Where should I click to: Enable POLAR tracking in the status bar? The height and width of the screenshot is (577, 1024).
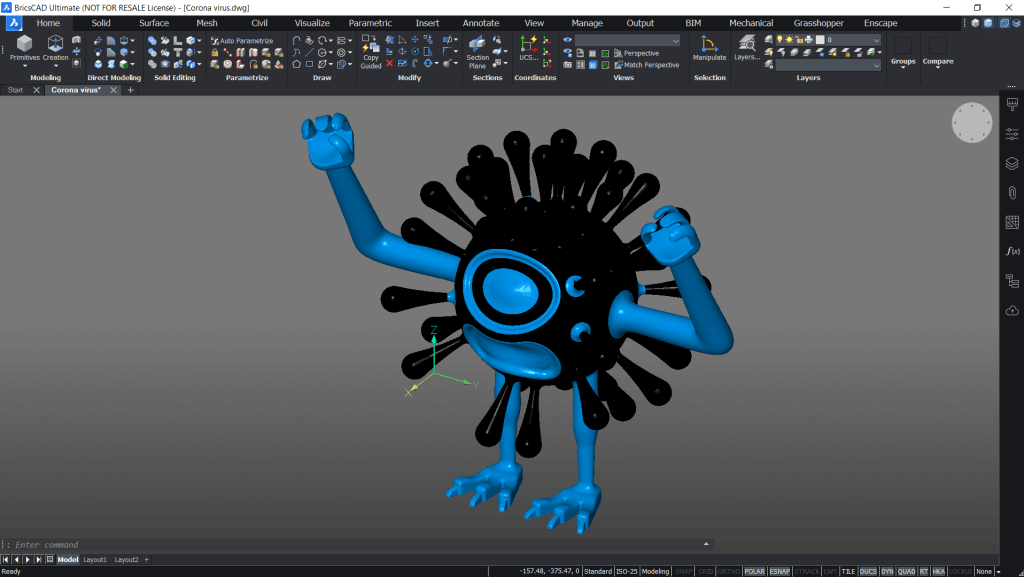click(x=754, y=569)
